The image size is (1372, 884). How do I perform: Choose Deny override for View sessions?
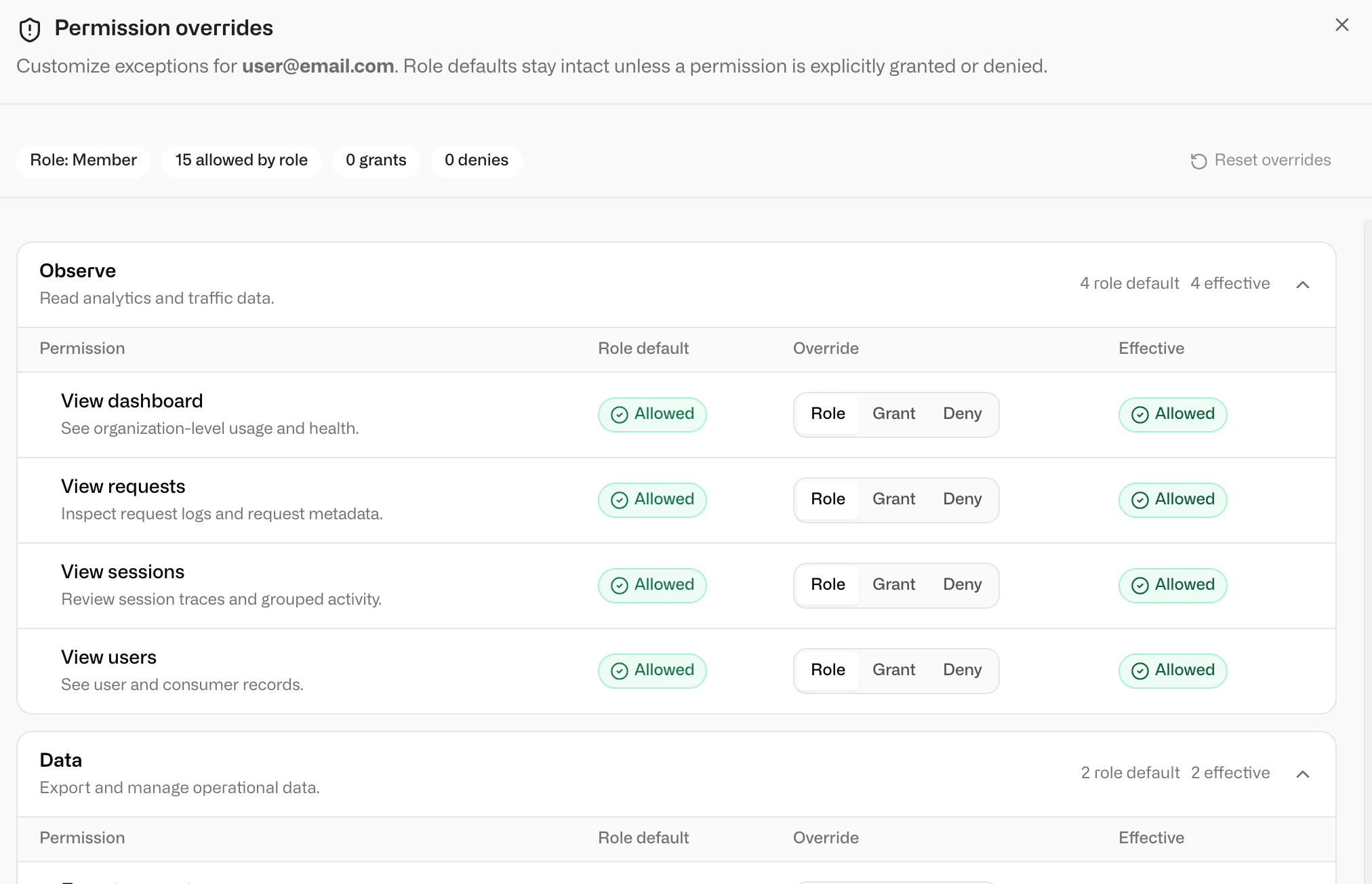962,585
